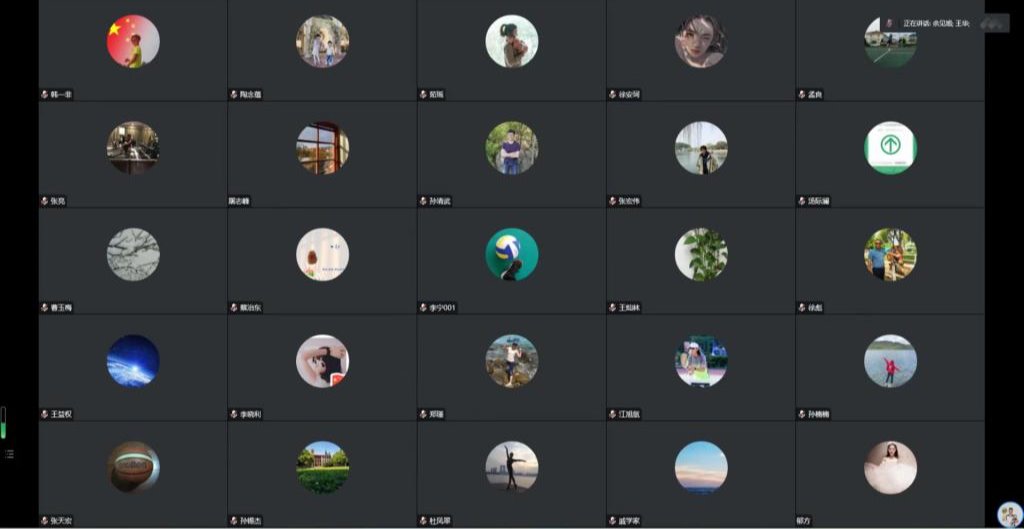Open the list icon on the left edge
The height and width of the screenshot is (529, 1024).
[9, 454]
